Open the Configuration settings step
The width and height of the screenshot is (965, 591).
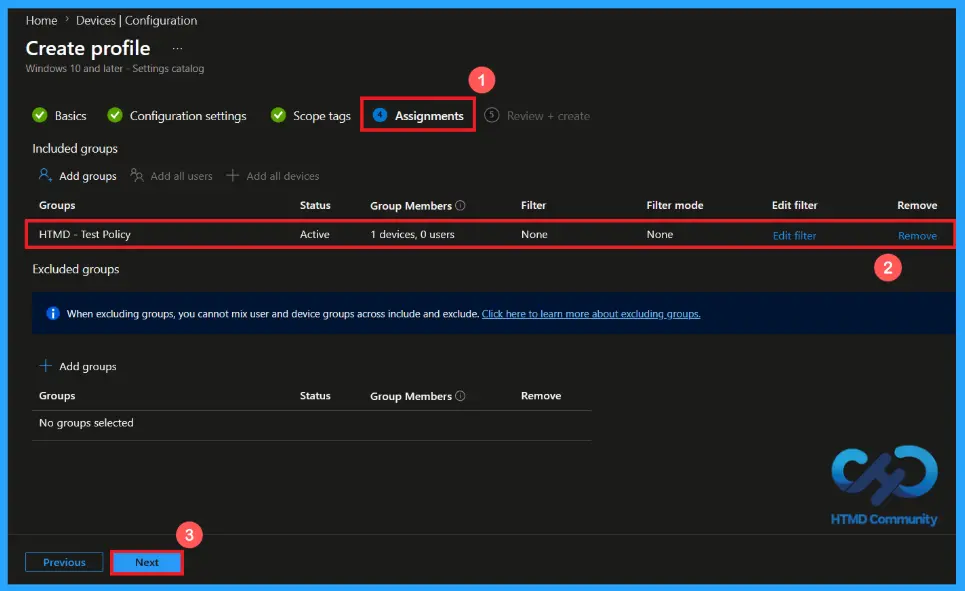tap(188, 116)
